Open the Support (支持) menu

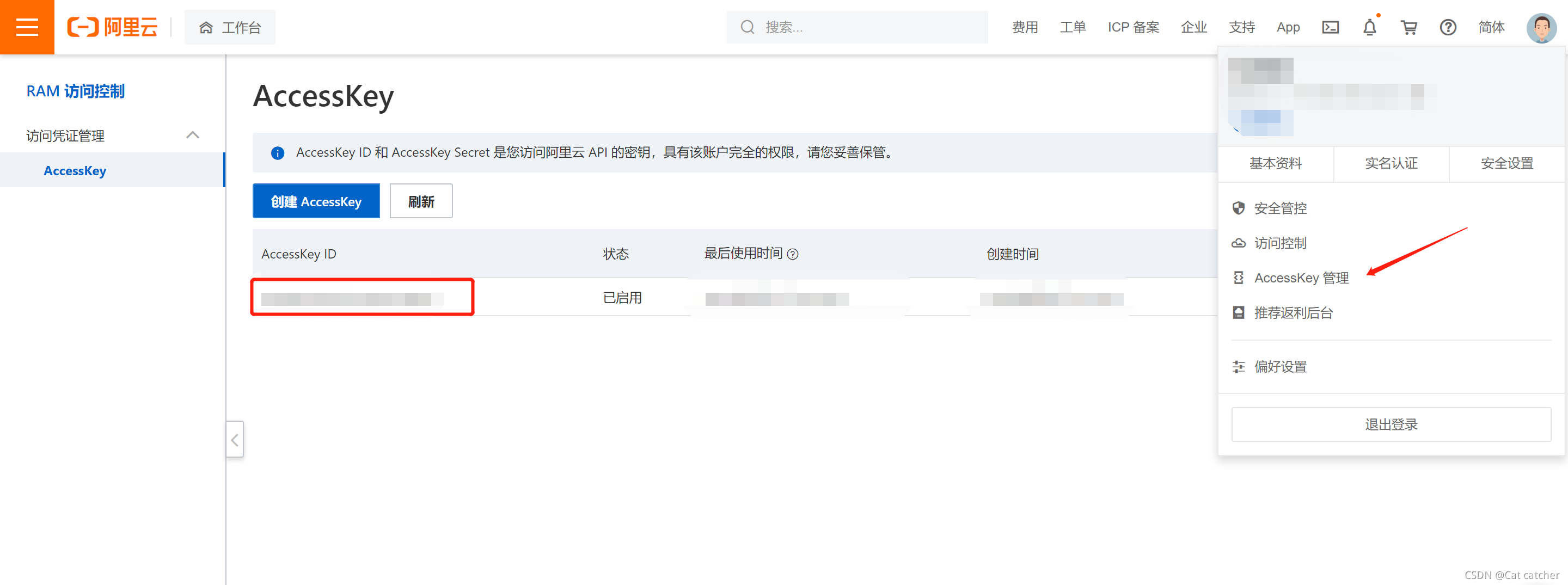(1242, 27)
